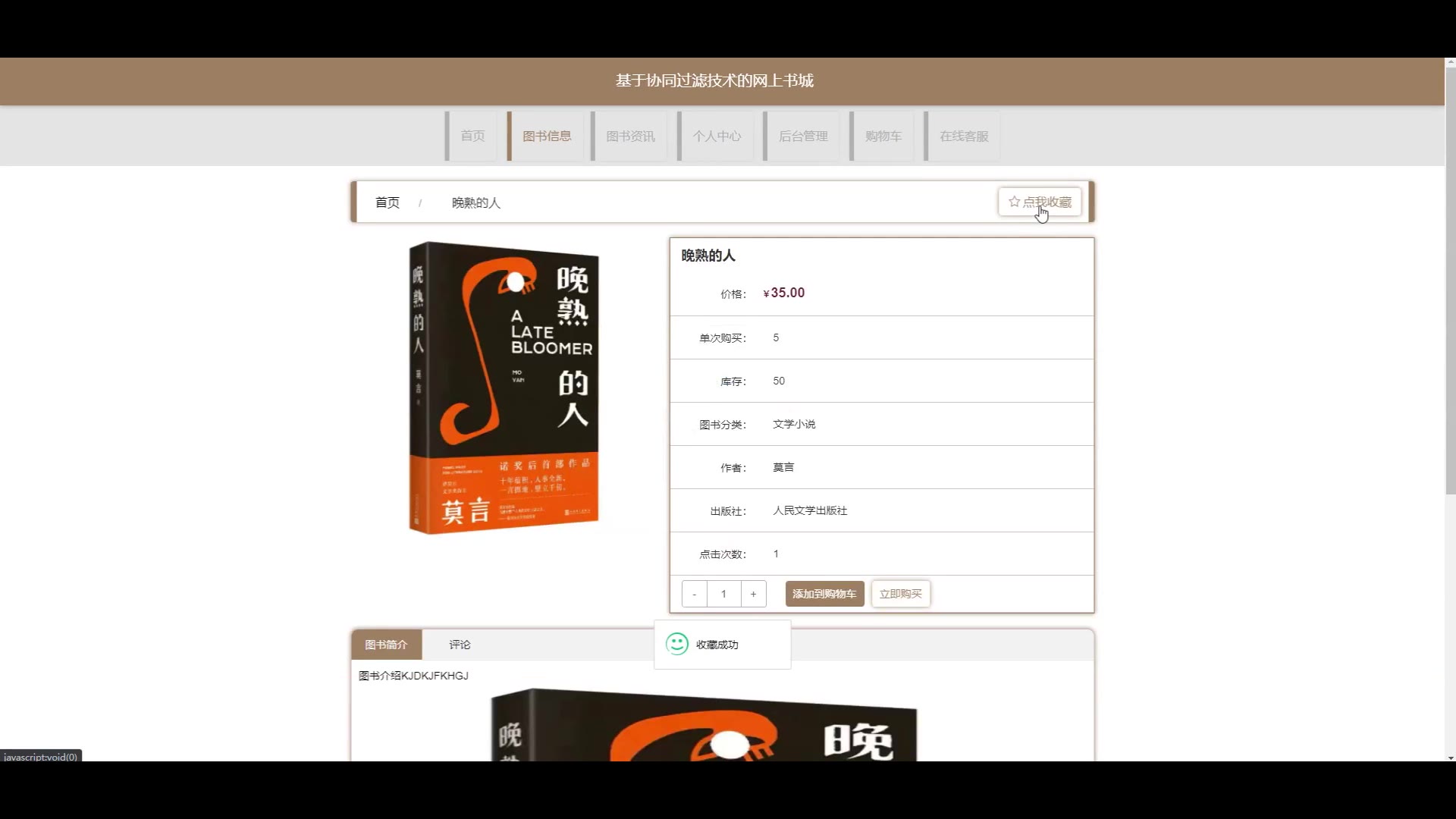Image resolution: width=1456 pixels, height=819 pixels.
Task: Click the 添加到购物车 button
Action: [824, 594]
